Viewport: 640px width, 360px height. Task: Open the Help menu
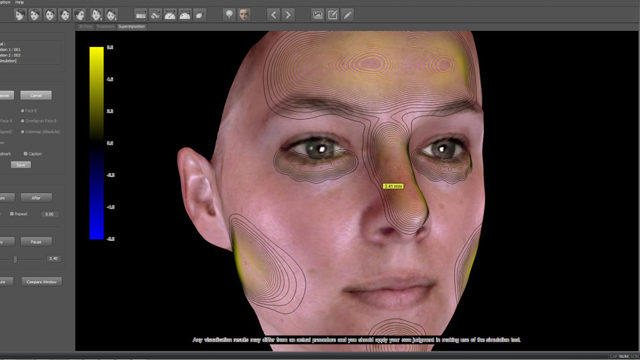click(x=19, y=2)
